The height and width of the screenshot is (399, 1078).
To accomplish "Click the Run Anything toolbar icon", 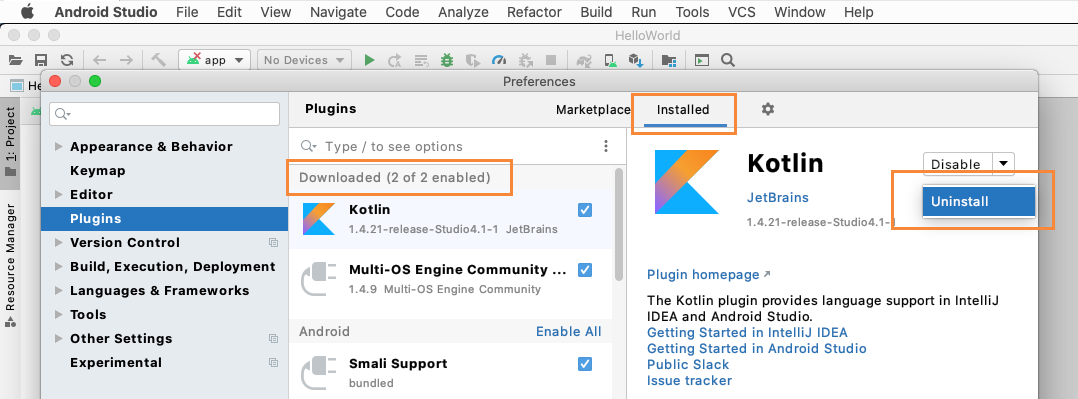I will pos(701,61).
